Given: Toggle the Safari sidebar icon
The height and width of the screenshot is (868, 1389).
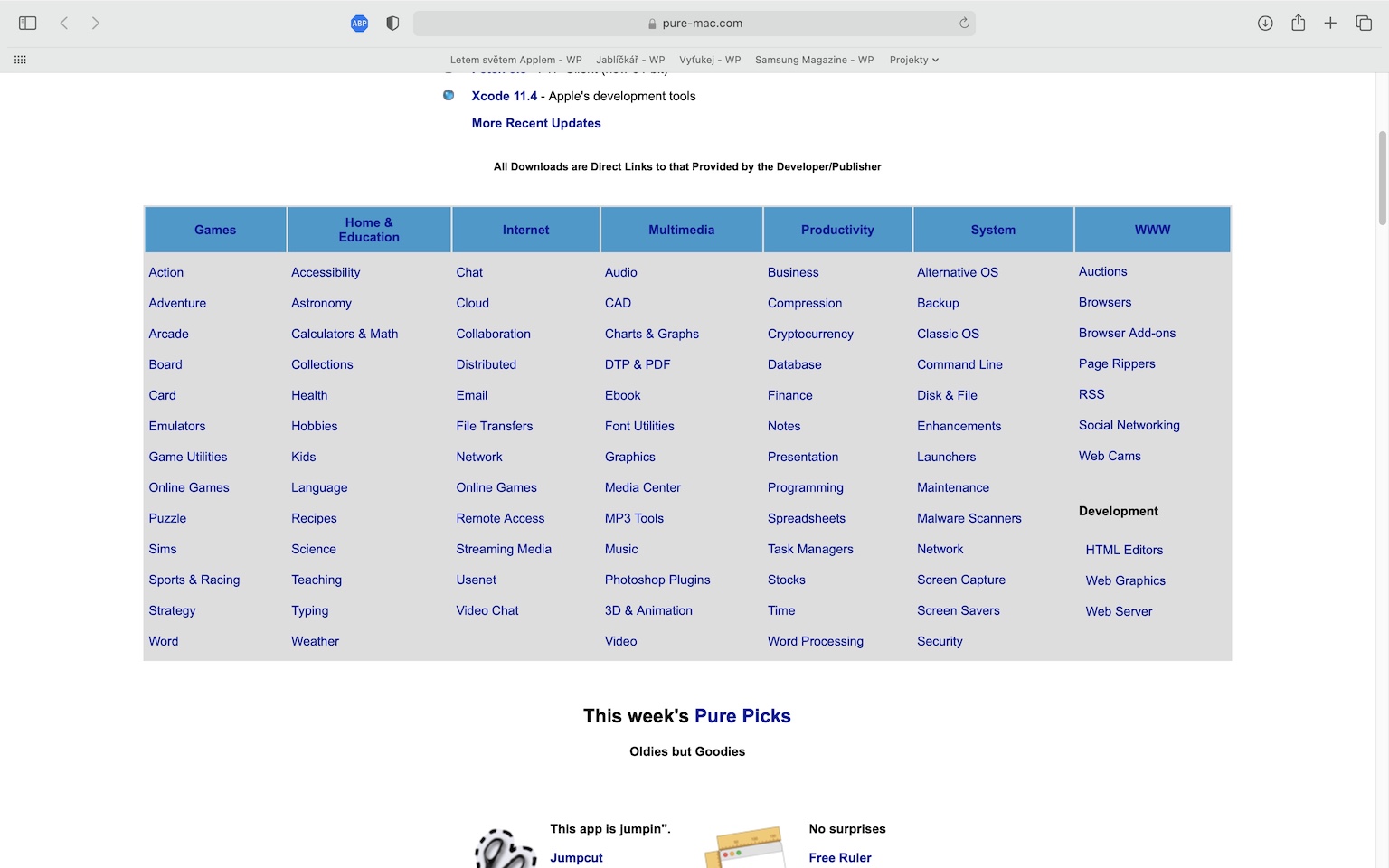Looking at the screenshot, I should click(27, 24).
